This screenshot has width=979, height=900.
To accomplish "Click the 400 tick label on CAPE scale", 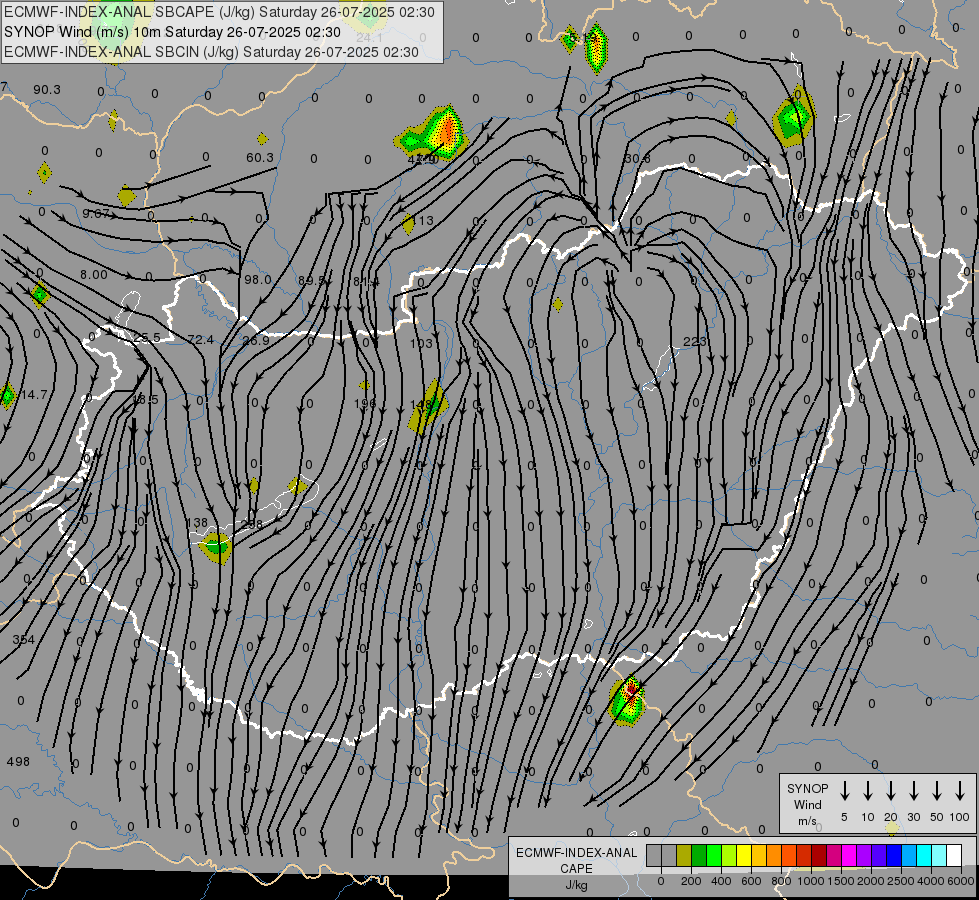I will pyautogui.click(x=721, y=881).
